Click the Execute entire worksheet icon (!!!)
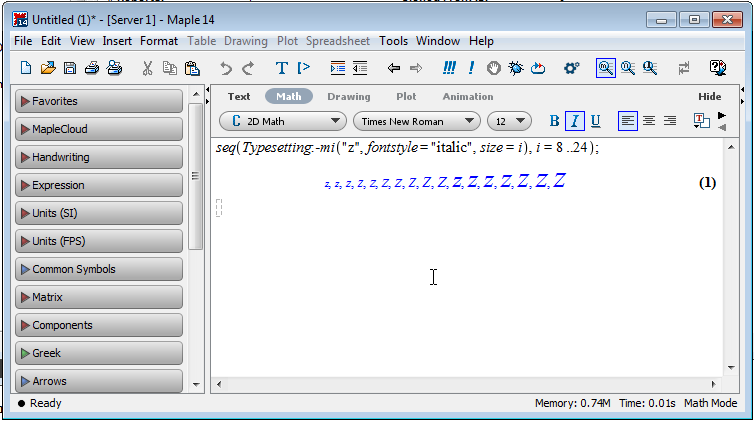This screenshot has width=754, height=422. pos(449,68)
